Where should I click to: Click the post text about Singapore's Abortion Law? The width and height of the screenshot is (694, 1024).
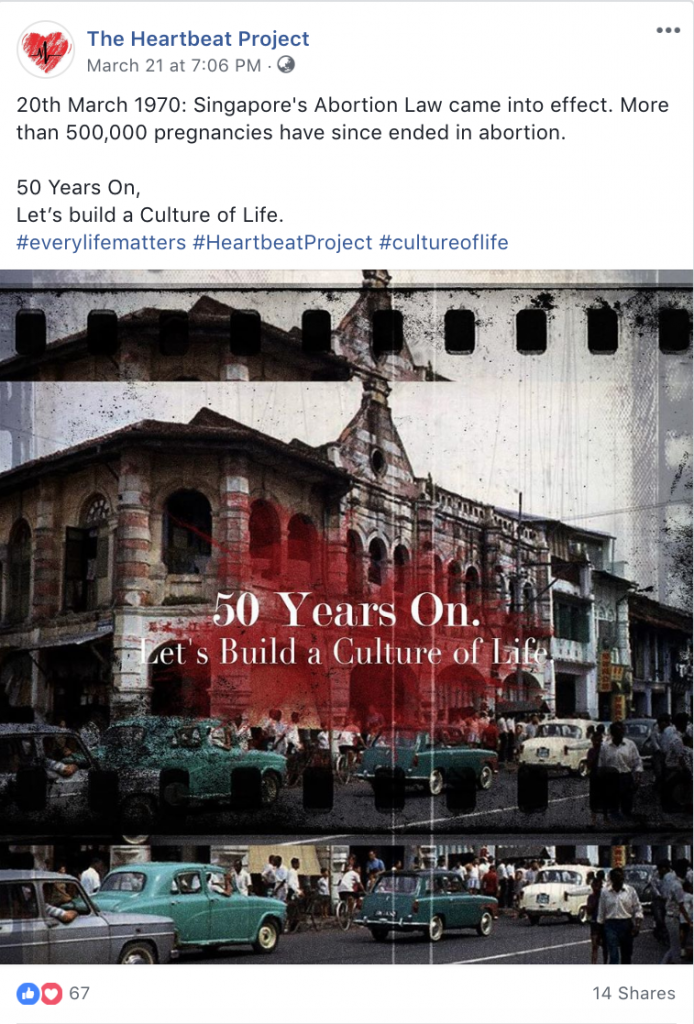coord(343,118)
